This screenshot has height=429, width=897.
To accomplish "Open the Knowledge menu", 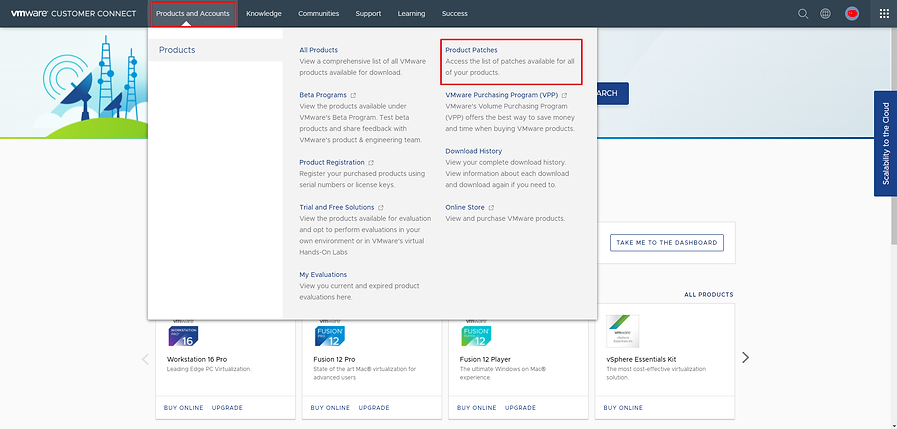I will click(x=264, y=14).
